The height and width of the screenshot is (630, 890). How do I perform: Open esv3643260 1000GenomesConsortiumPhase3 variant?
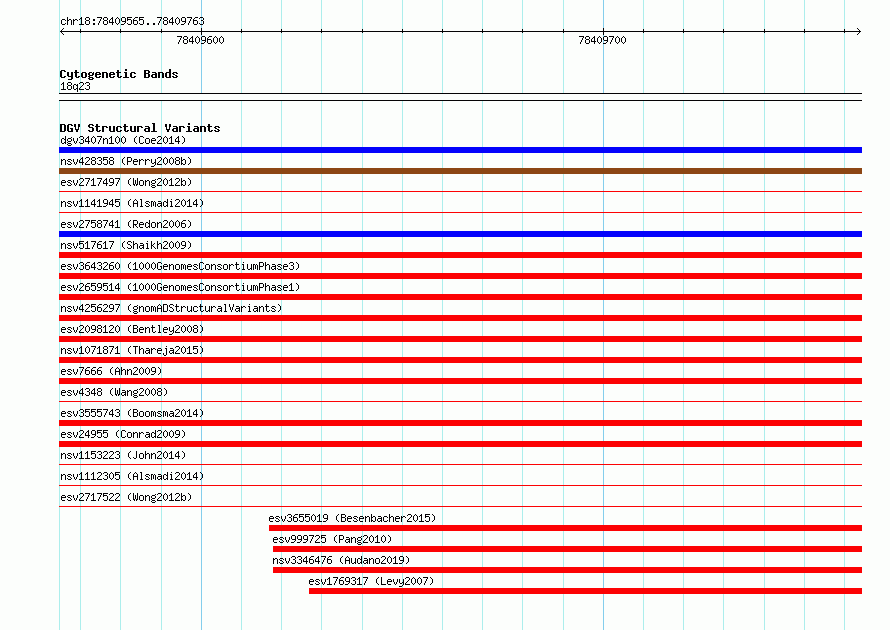click(x=180, y=266)
